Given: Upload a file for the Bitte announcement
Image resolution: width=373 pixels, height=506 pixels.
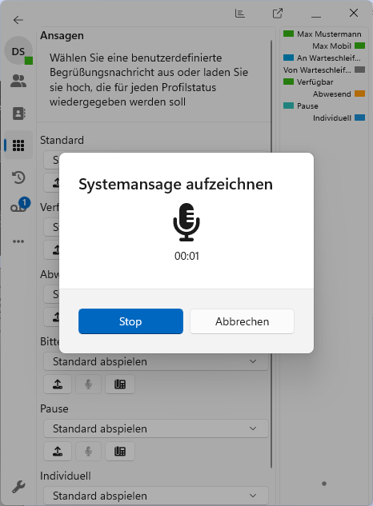Looking at the screenshot, I should tap(58, 384).
